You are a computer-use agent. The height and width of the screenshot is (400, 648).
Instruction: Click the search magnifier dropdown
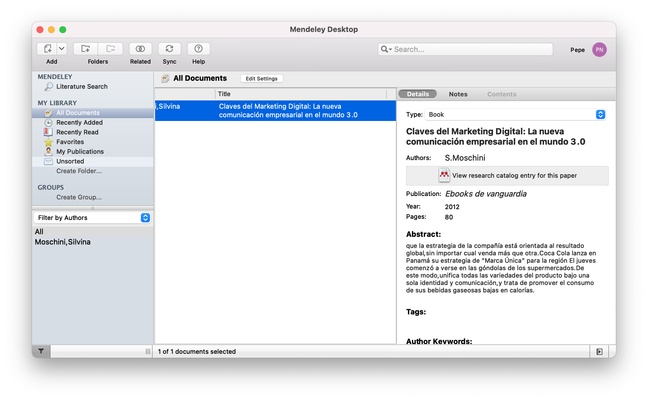386,49
